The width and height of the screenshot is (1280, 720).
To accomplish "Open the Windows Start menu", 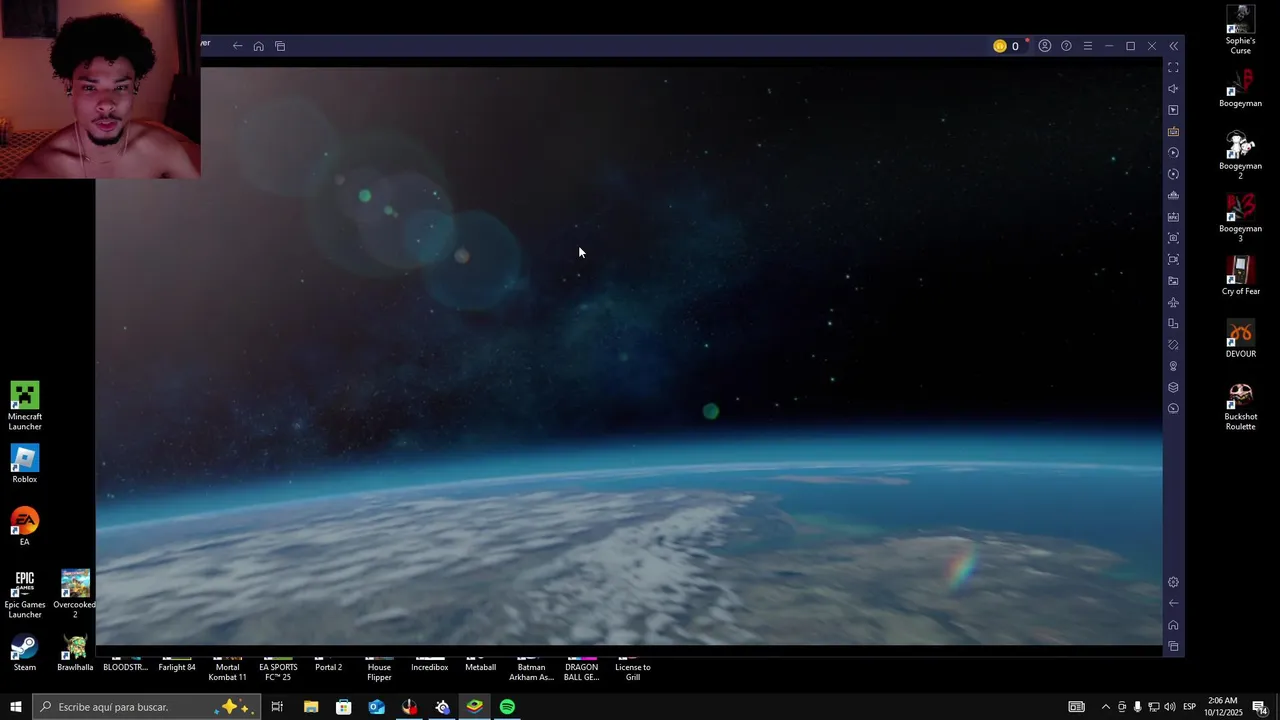I will tap(16, 707).
